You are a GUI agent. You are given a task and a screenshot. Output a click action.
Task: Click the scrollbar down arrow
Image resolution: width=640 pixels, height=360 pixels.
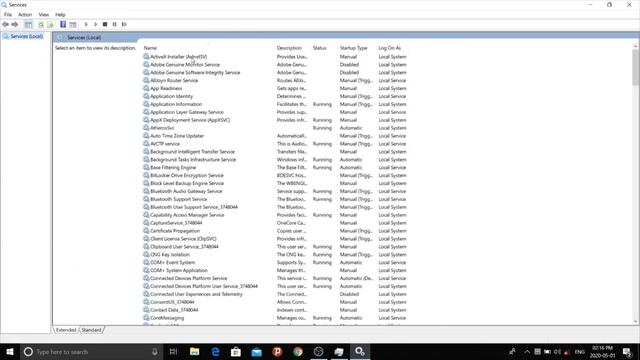(636, 322)
